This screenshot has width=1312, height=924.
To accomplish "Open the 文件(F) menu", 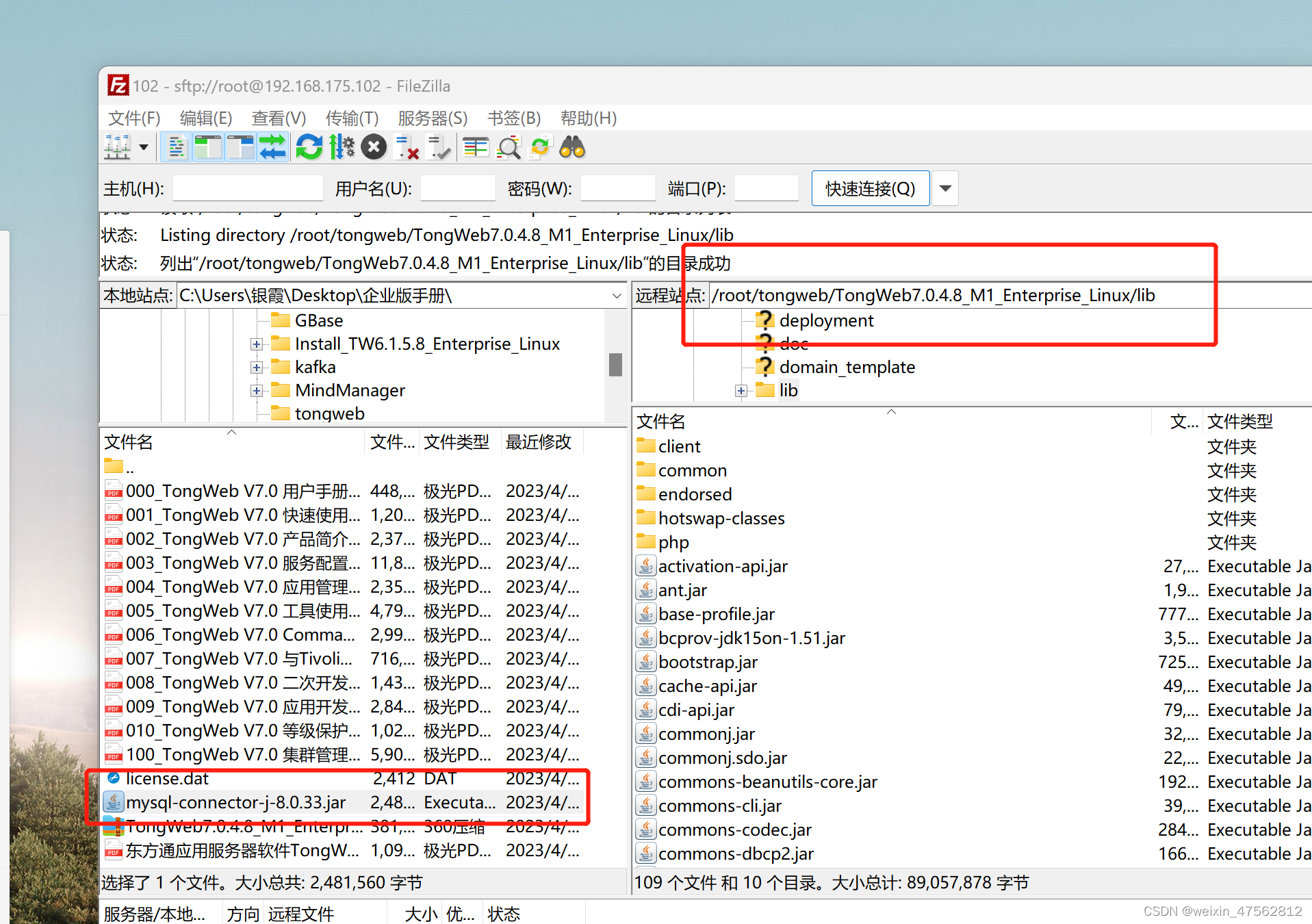I will click(134, 118).
